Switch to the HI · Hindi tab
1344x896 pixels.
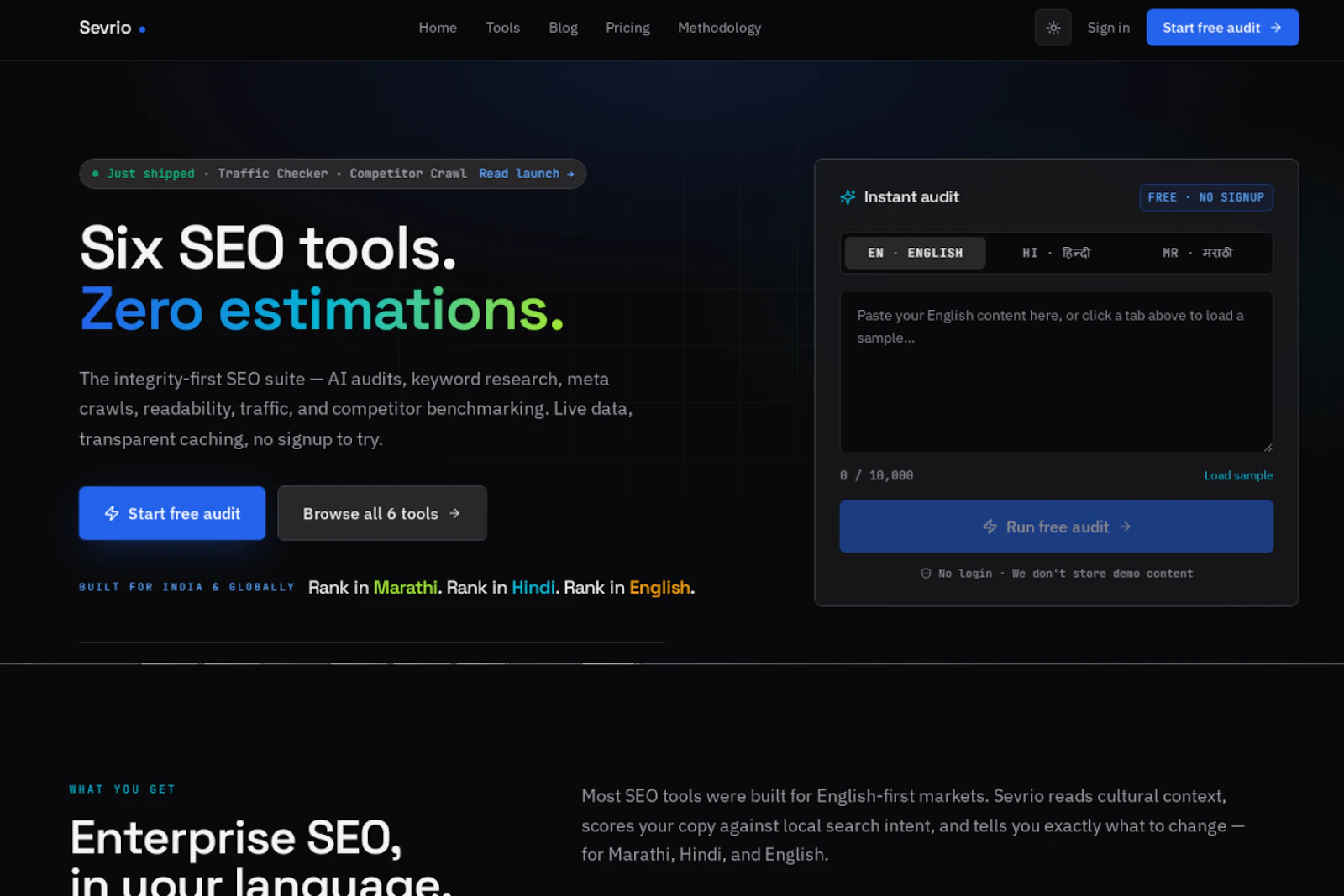(x=1056, y=253)
